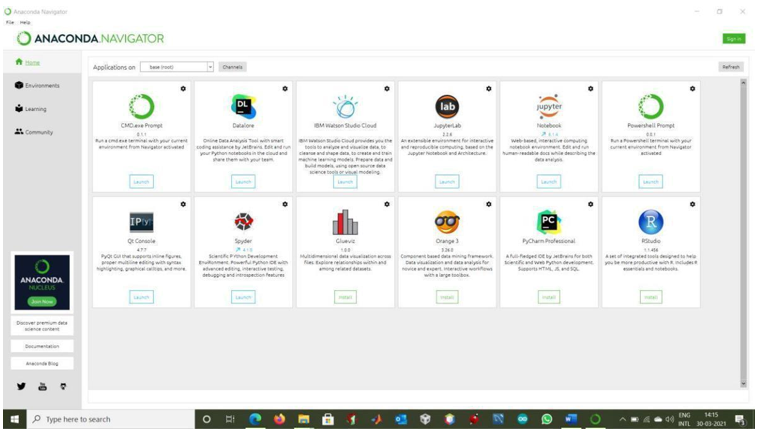
Task: Open gear settings on PyCharm Professional card
Action: click(x=591, y=204)
